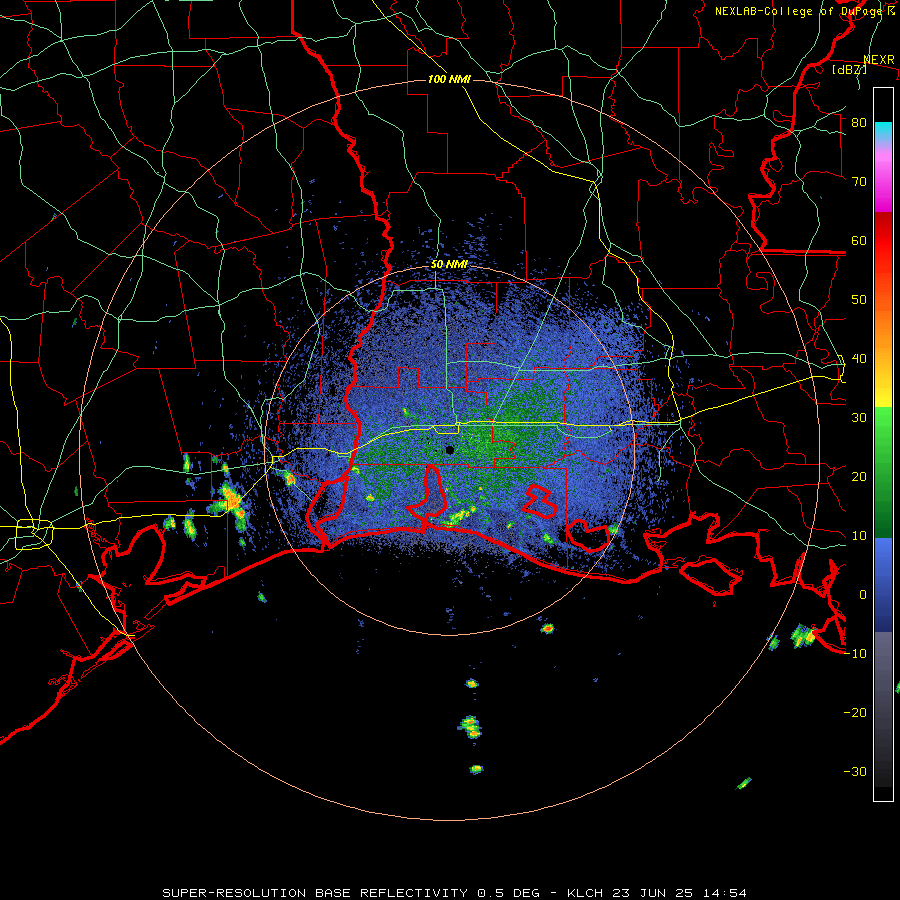Pick the cyan top band of the color bar

point(883,131)
